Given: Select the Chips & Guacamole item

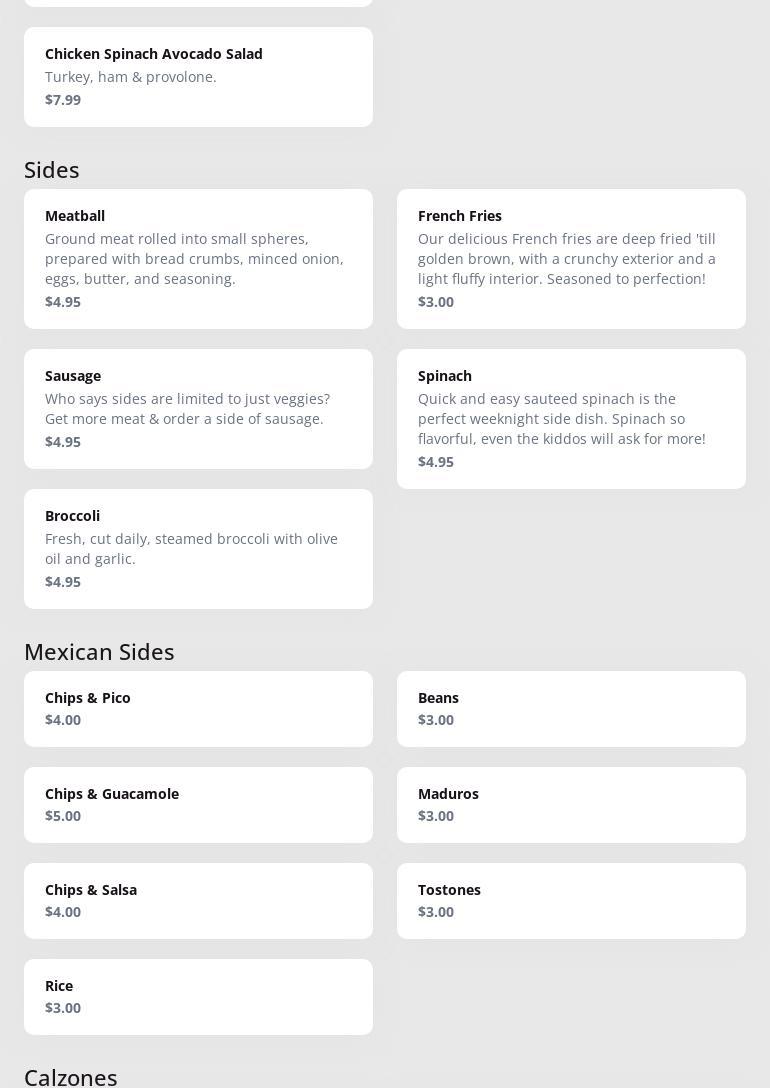Looking at the screenshot, I should 198,804.
